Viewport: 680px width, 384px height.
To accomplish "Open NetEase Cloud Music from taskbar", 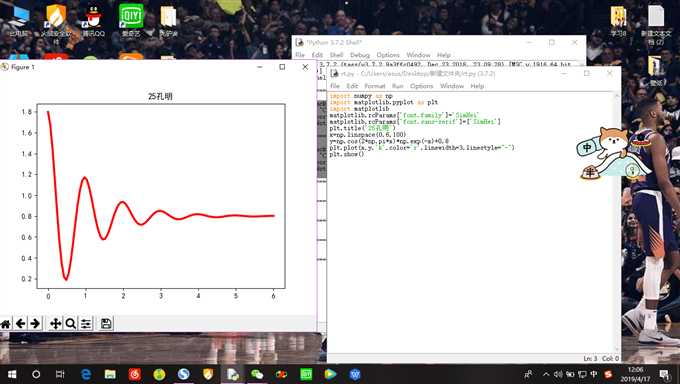I will click(134, 374).
